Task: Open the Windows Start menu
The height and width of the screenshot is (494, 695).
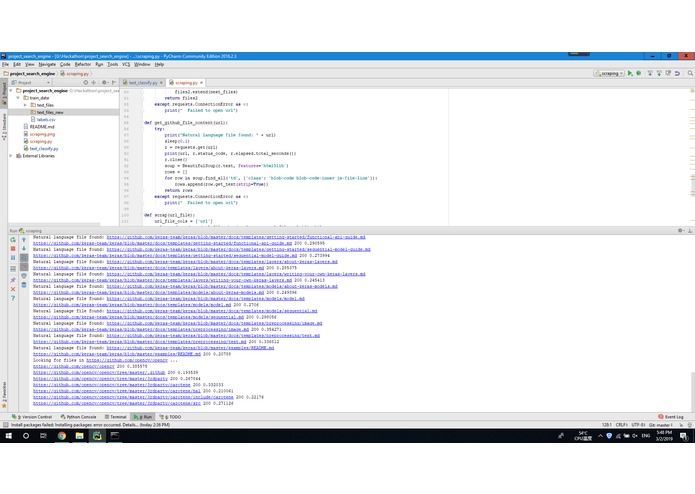Action: coord(8,436)
